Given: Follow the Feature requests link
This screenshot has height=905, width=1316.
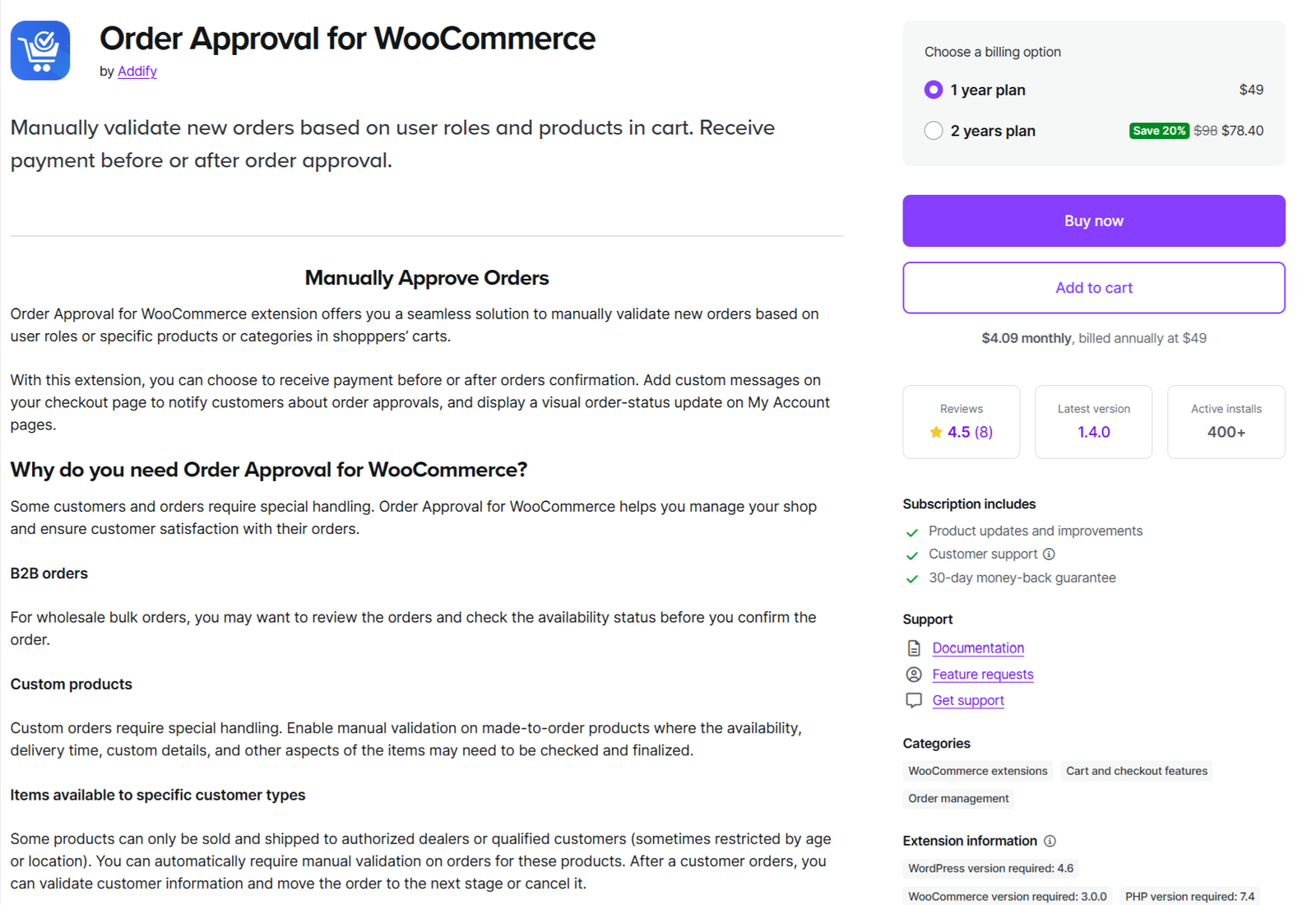Looking at the screenshot, I should coord(983,675).
